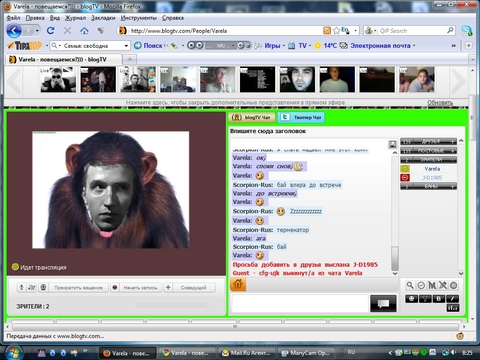This screenshot has width=480, height=360.
Task: Click the Поиск toolbar button
Action: pyautogui.click(x=149, y=46)
